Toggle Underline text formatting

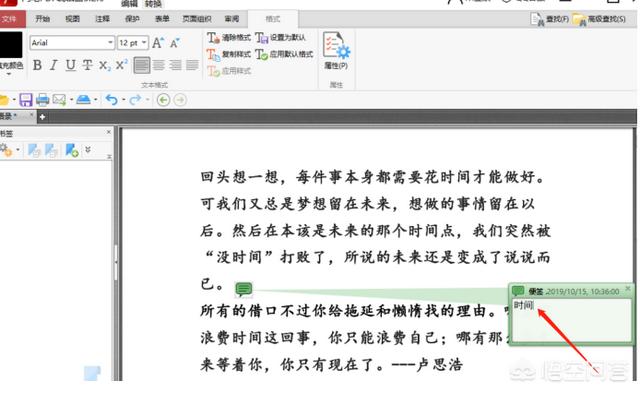pyautogui.click(x=71, y=65)
